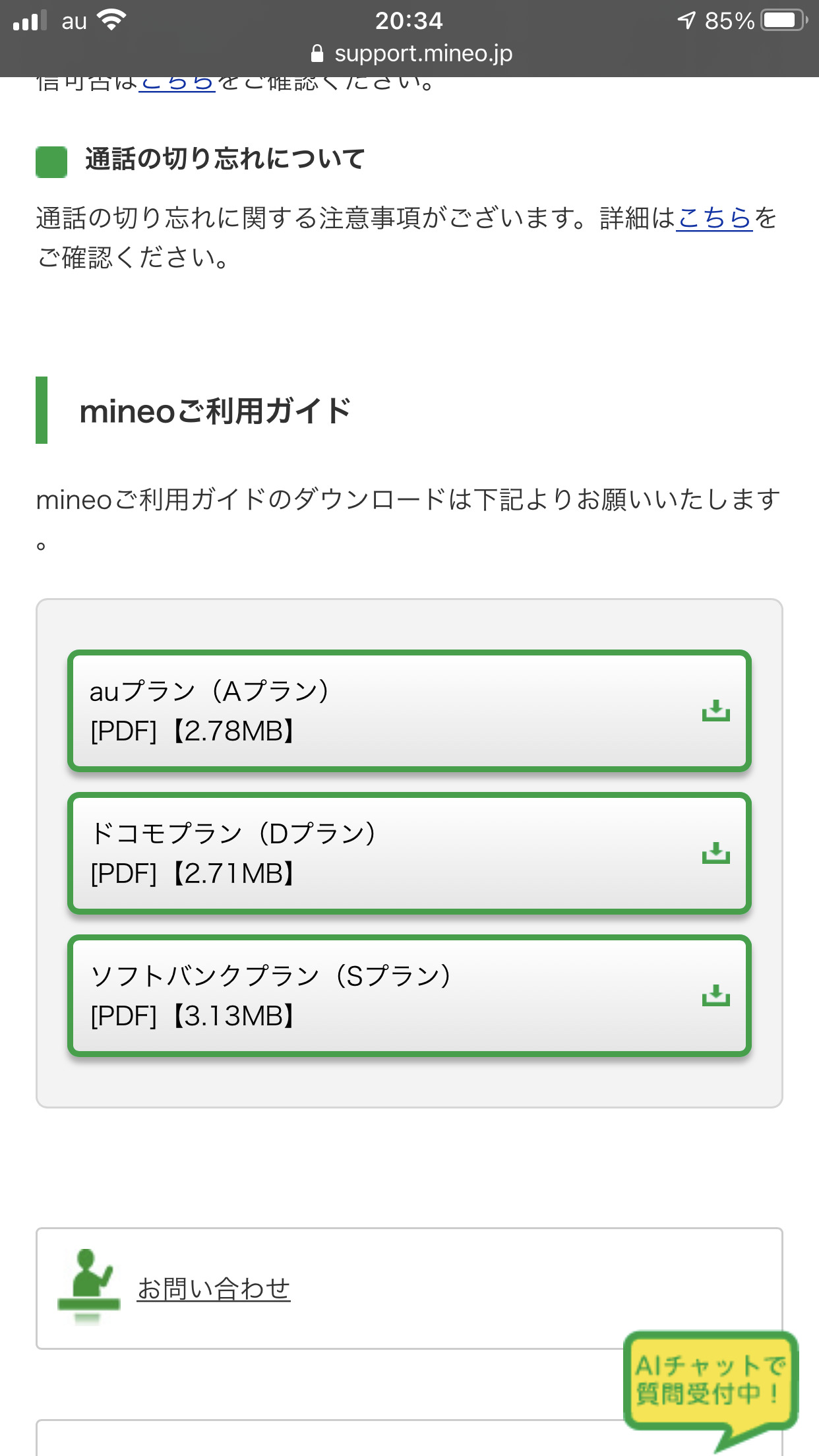Viewport: 819px width, 1456px height.
Task: Open the お問い合わせ link
Action: click(x=214, y=1289)
